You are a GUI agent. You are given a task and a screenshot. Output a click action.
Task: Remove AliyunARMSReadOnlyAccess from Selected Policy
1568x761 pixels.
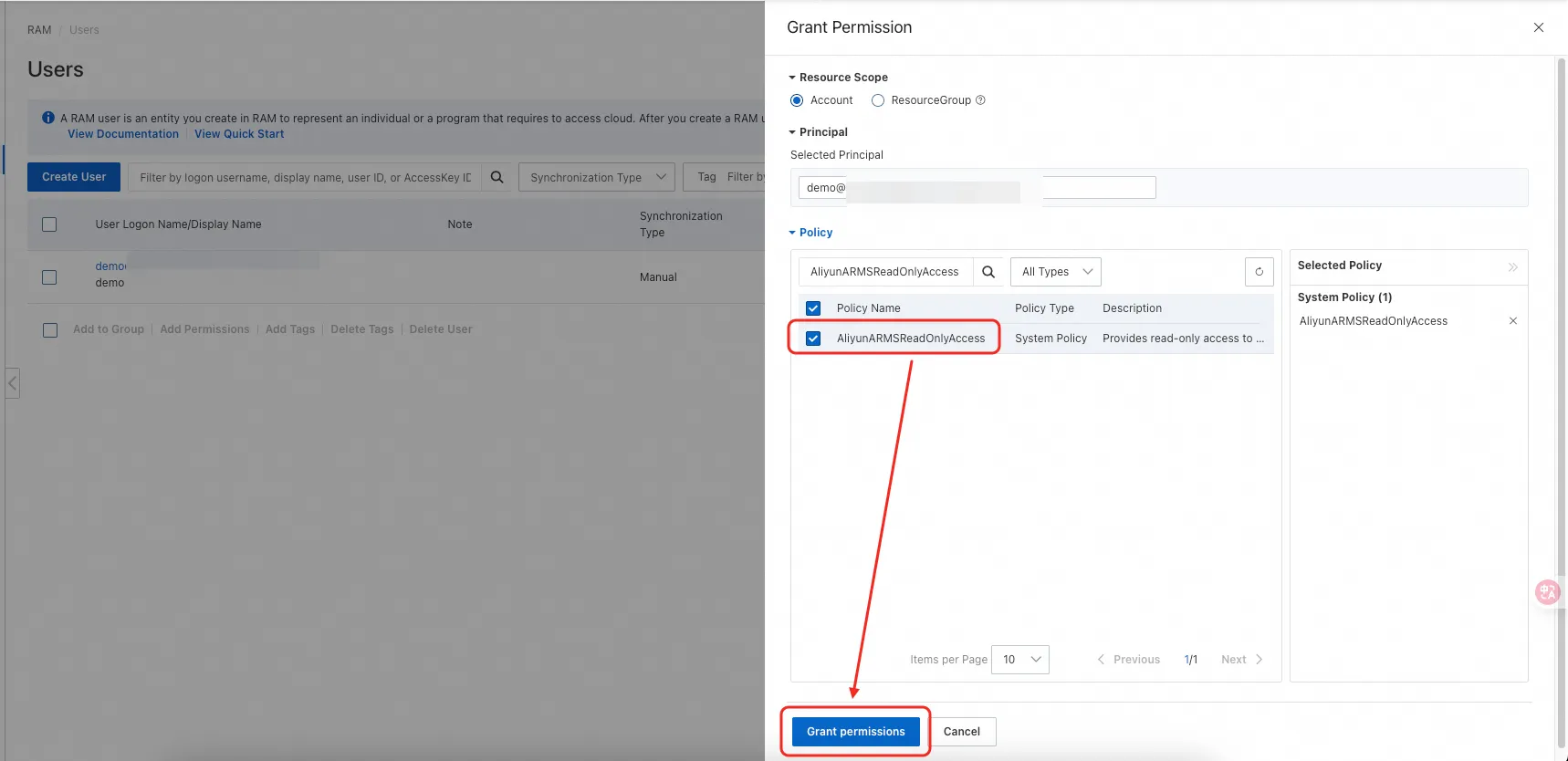click(1512, 321)
